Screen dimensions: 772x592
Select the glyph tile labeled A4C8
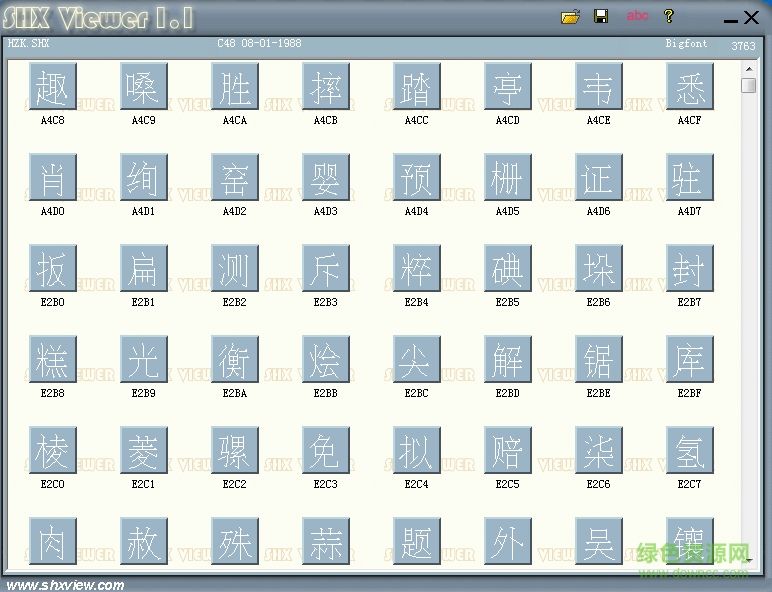(x=53, y=87)
